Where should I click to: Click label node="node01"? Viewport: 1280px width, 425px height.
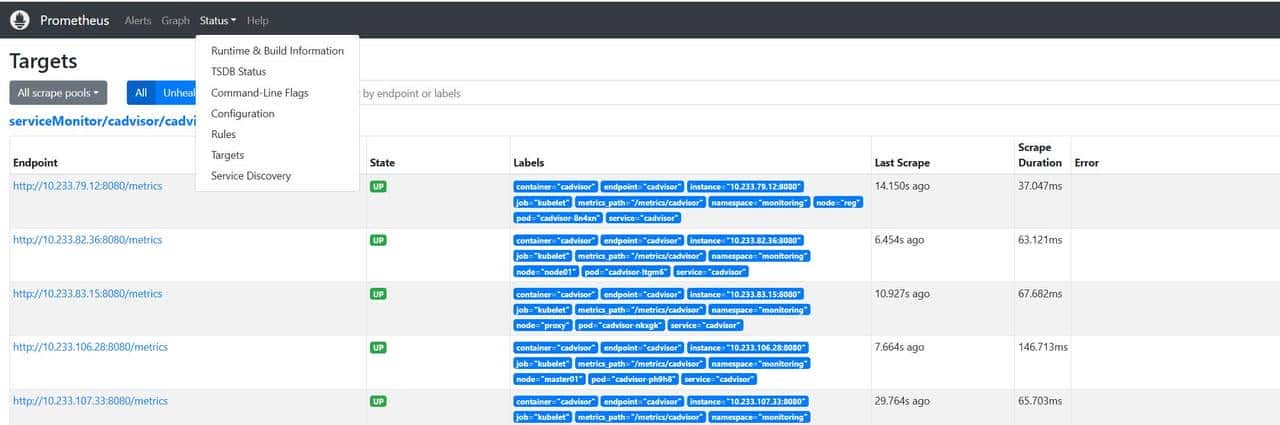point(546,272)
